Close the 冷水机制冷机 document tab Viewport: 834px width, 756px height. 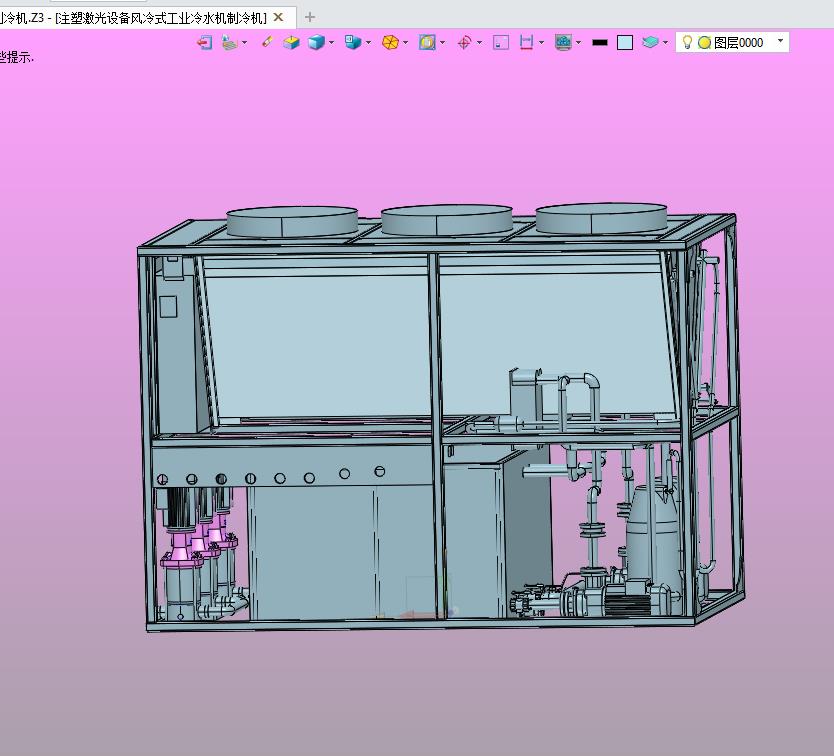click(x=278, y=18)
